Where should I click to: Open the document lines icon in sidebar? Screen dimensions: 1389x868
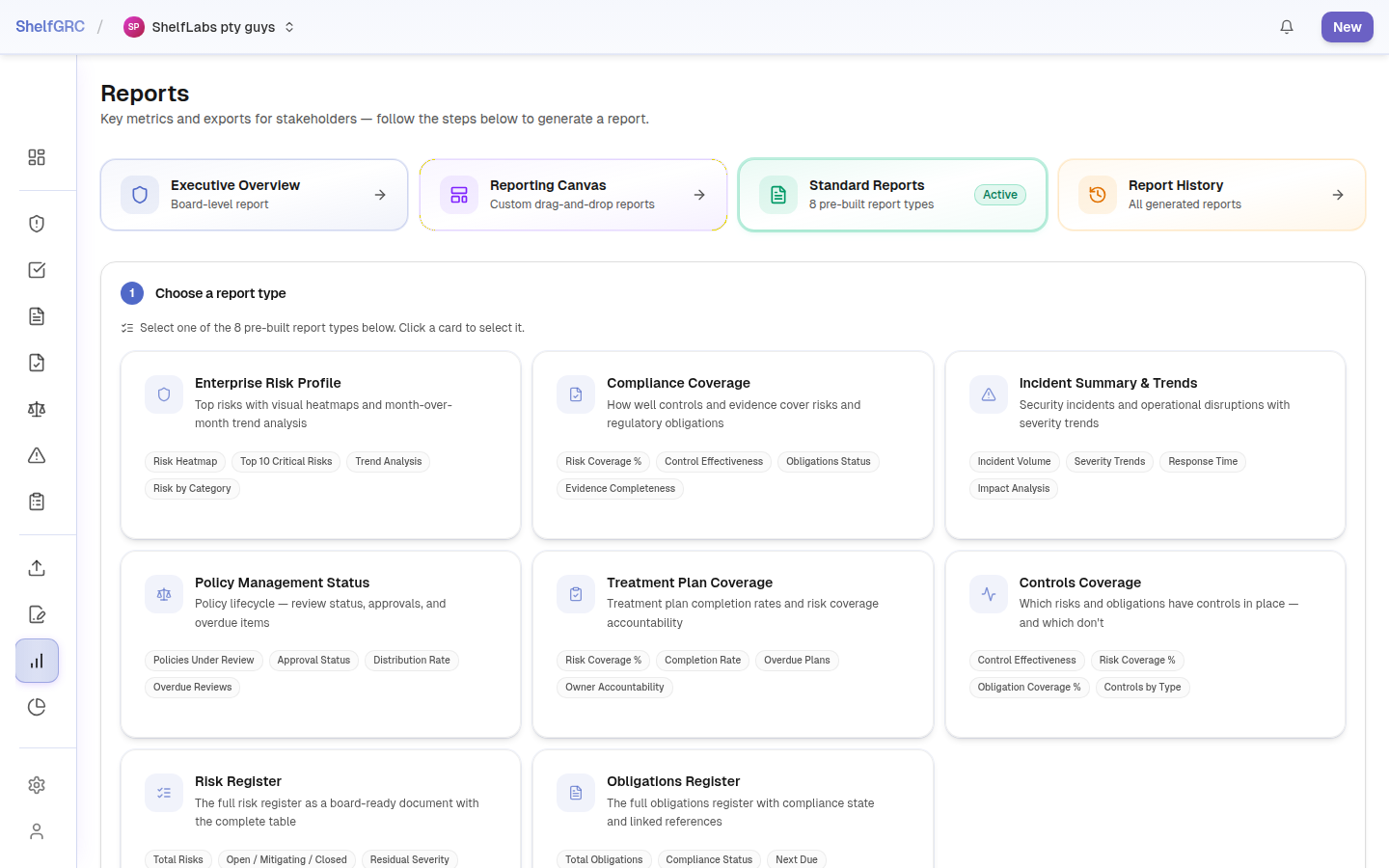tap(37, 316)
